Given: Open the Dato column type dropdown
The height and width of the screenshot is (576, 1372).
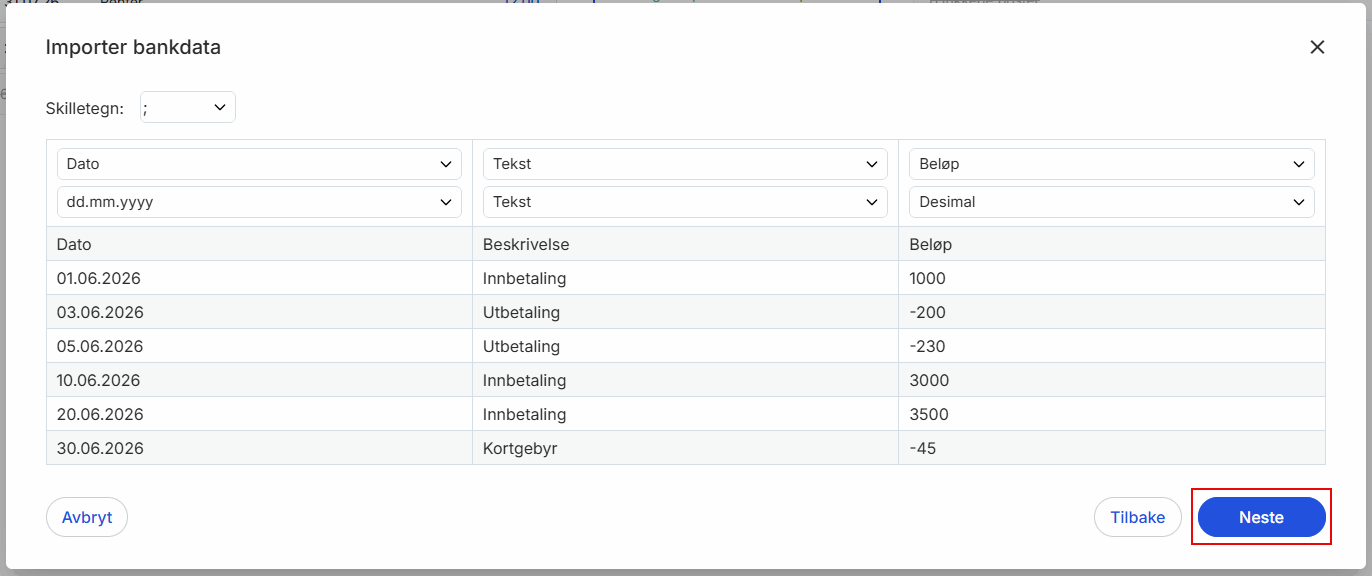Looking at the screenshot, I should coord(259,164).
